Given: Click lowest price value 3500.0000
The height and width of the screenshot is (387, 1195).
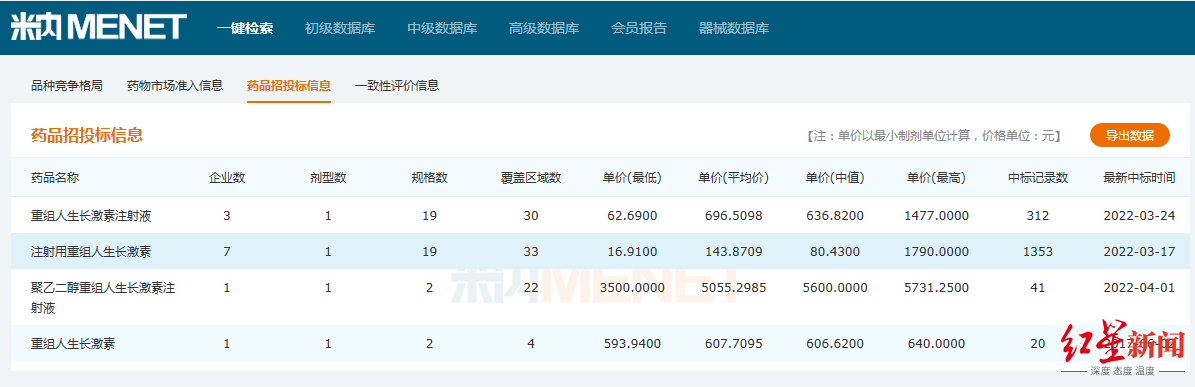Looking at the screenshot, I should [x=633, y=288].
